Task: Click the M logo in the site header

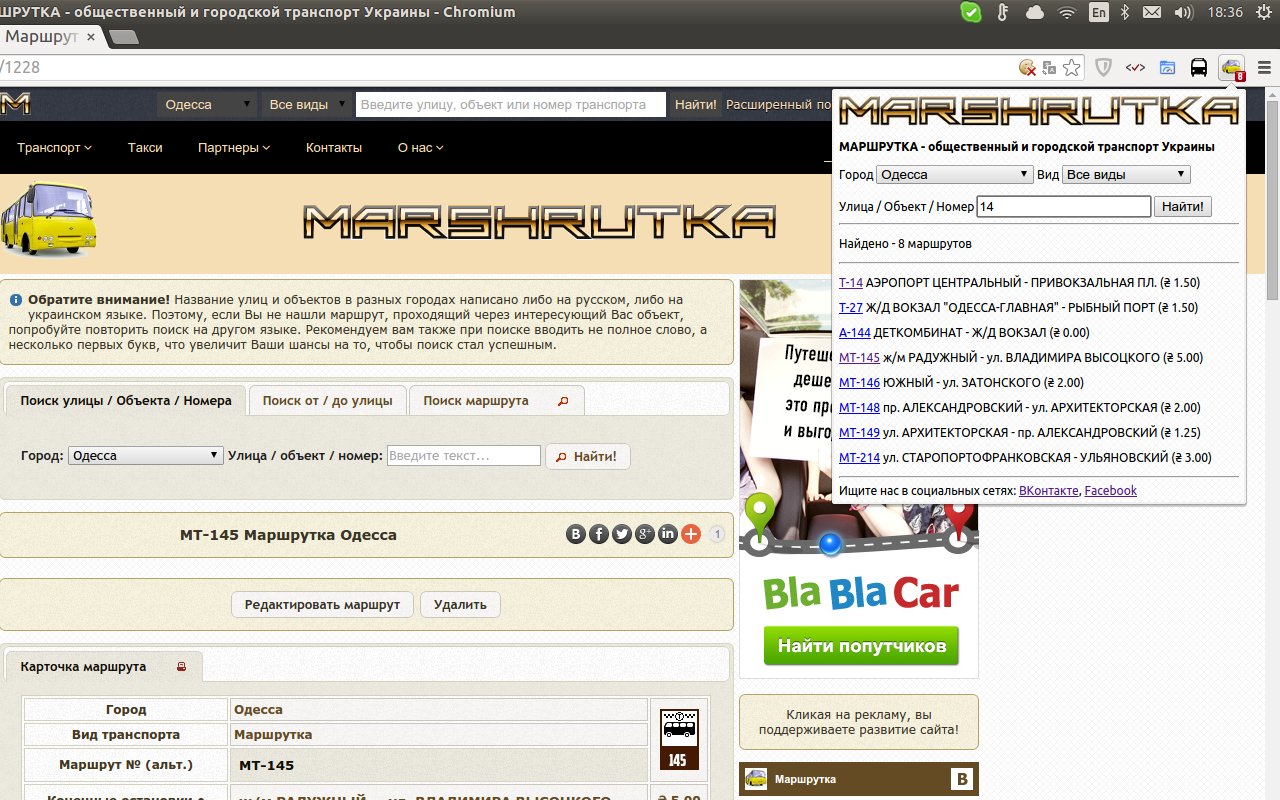Action: [x=15, y=104]
